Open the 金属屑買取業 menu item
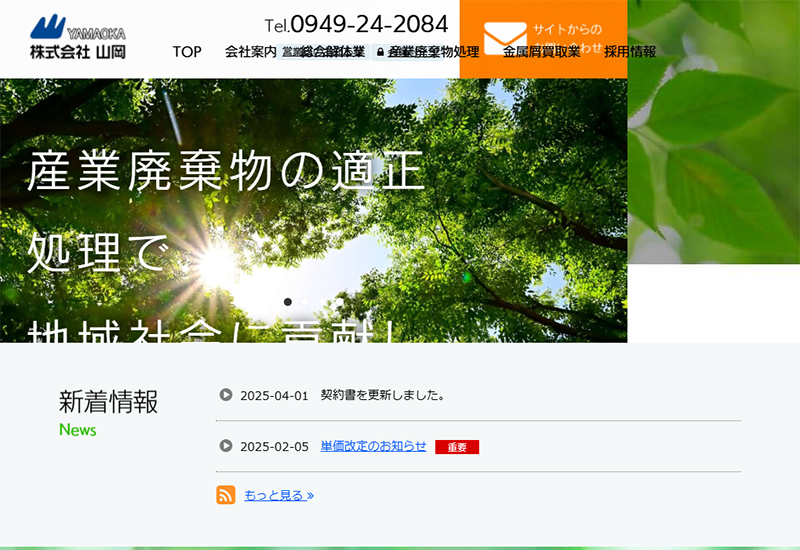This screenshot has height=550, width=800. (542, 52)
